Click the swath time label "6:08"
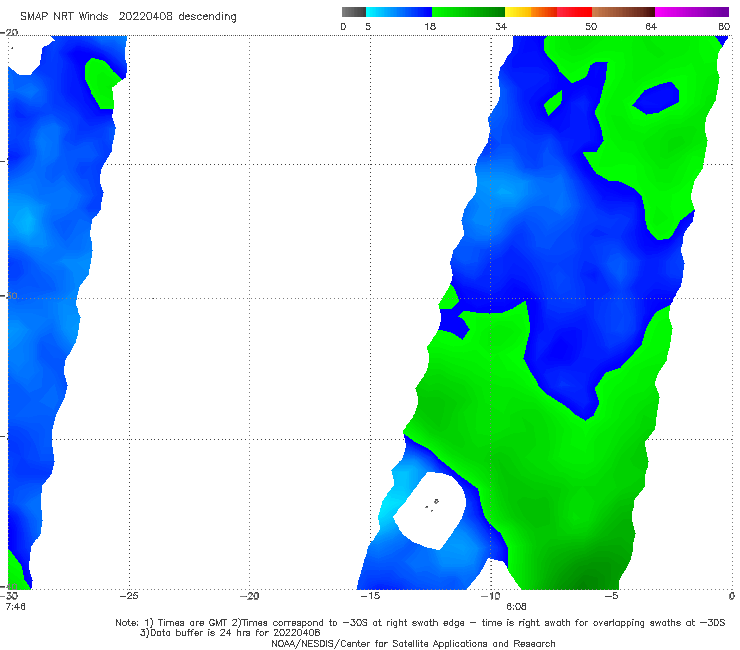Viewport: 740px width, 650px height. (516, 607)
